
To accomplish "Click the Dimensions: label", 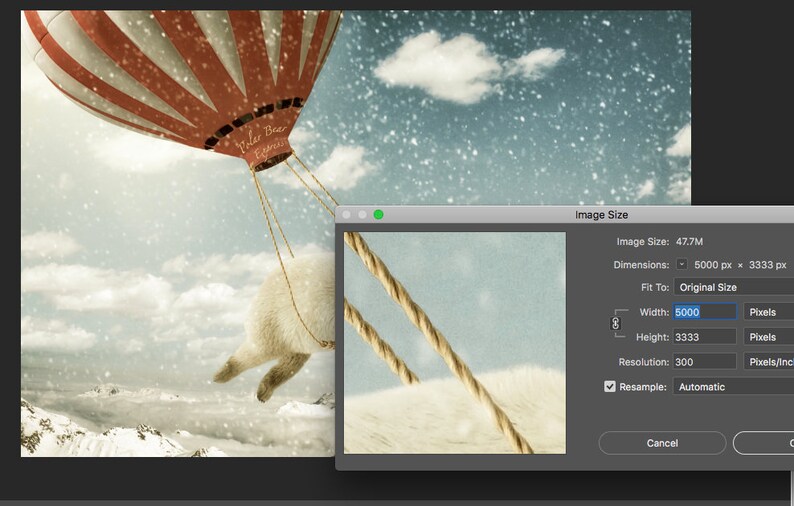I will [641, 265].
